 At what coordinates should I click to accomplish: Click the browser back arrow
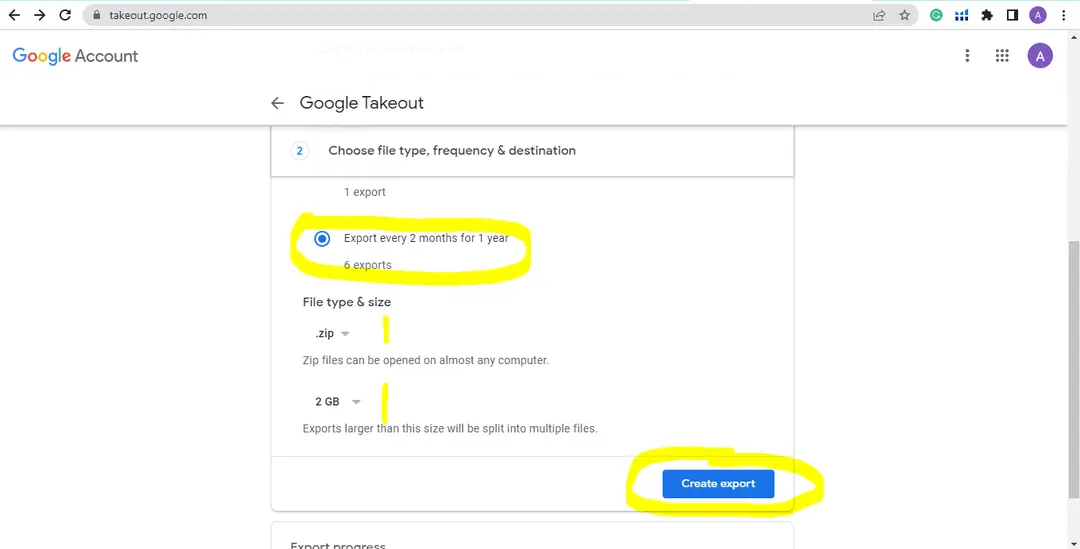click(14, 14)
